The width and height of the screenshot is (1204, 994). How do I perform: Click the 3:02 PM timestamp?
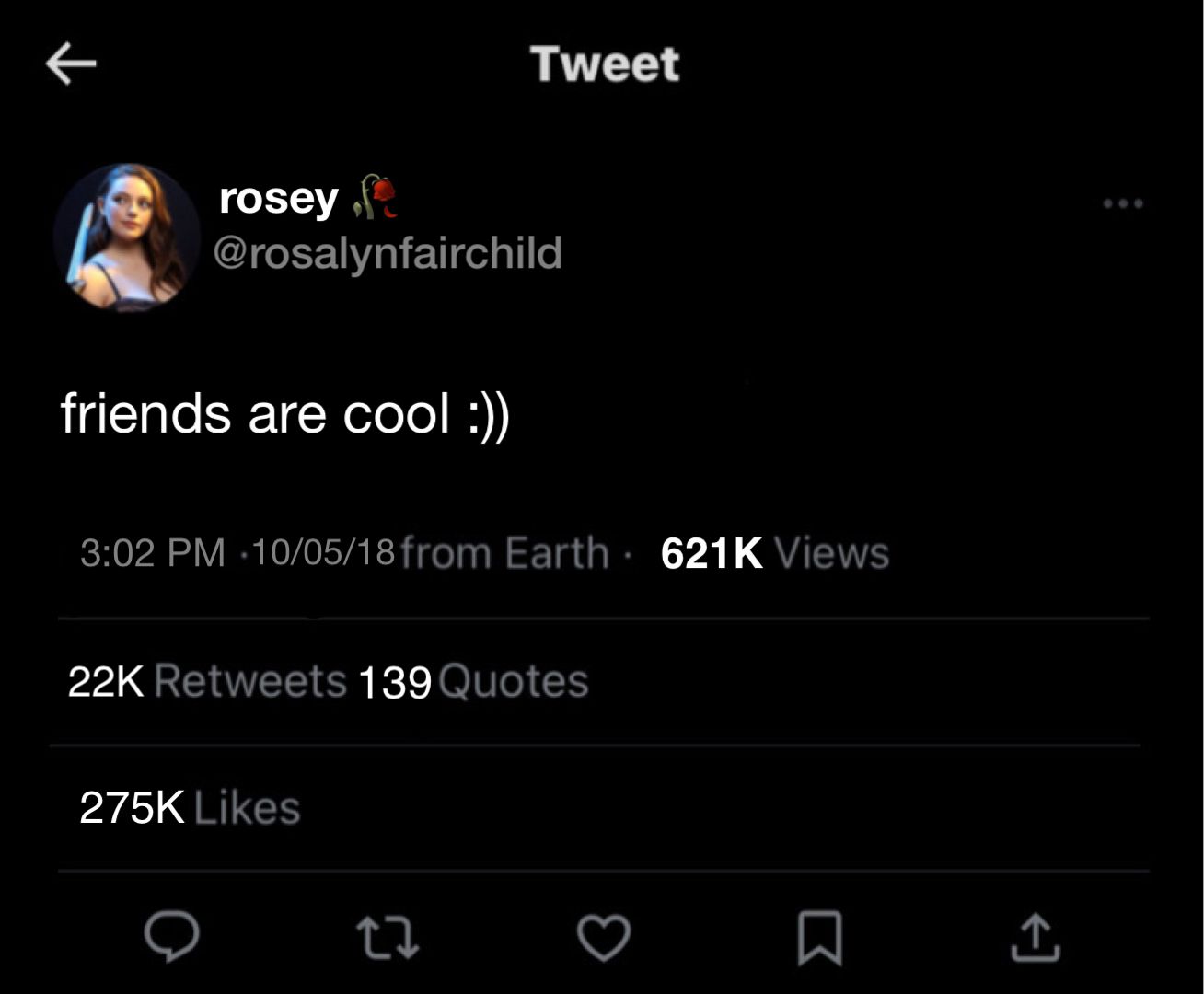click(x=153, y=553)
